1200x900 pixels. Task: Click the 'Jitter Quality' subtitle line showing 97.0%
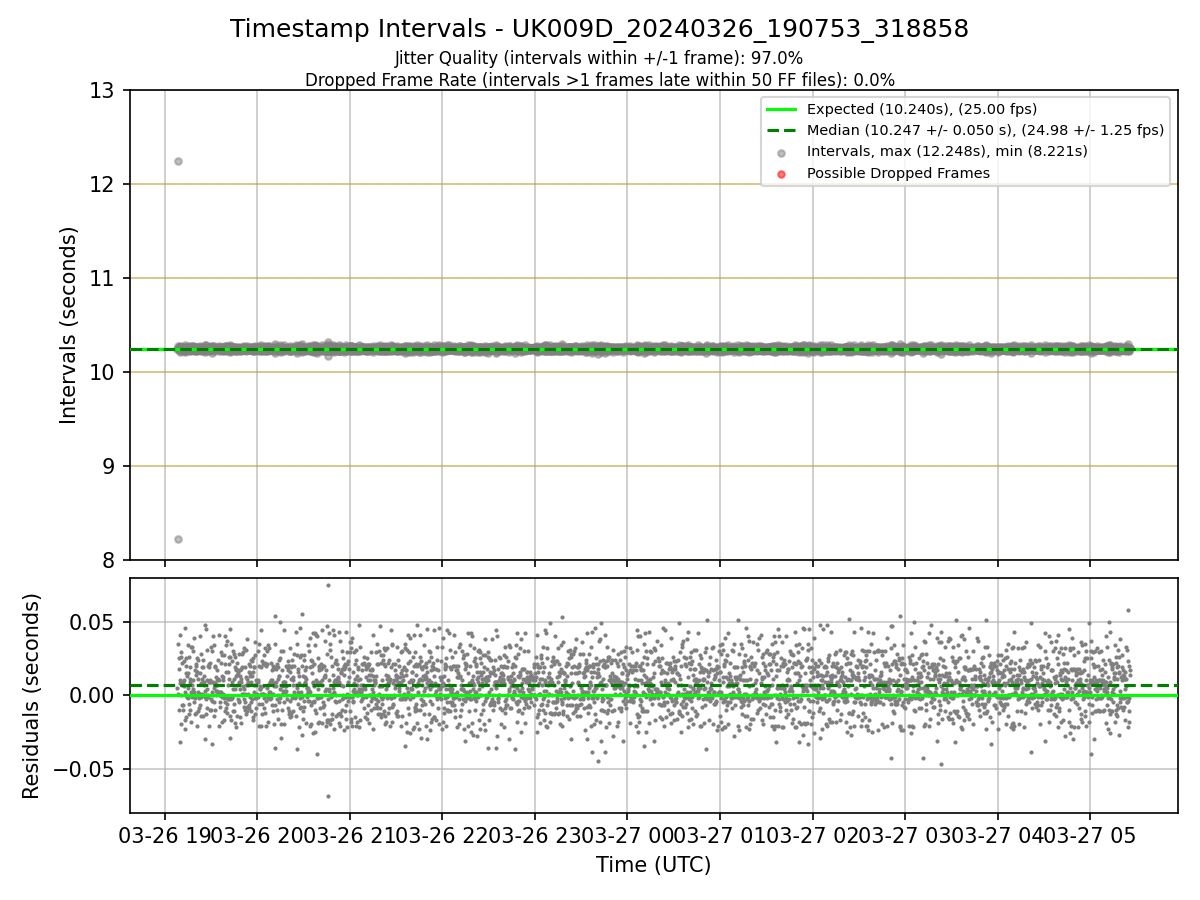click(x=599, y=58)
